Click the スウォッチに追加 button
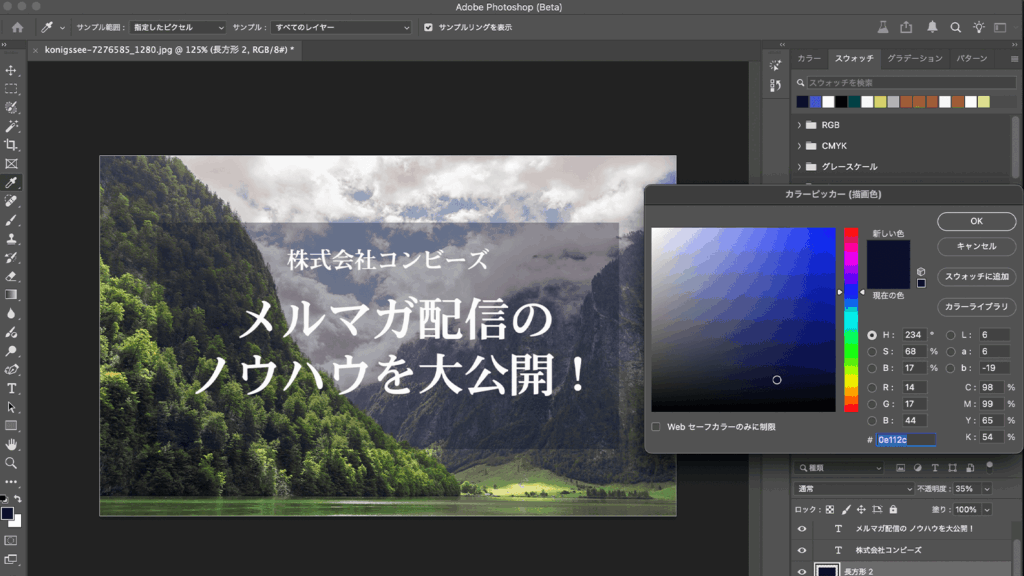This screenshot has width=1024, height=576. click(x=976, y=276)
